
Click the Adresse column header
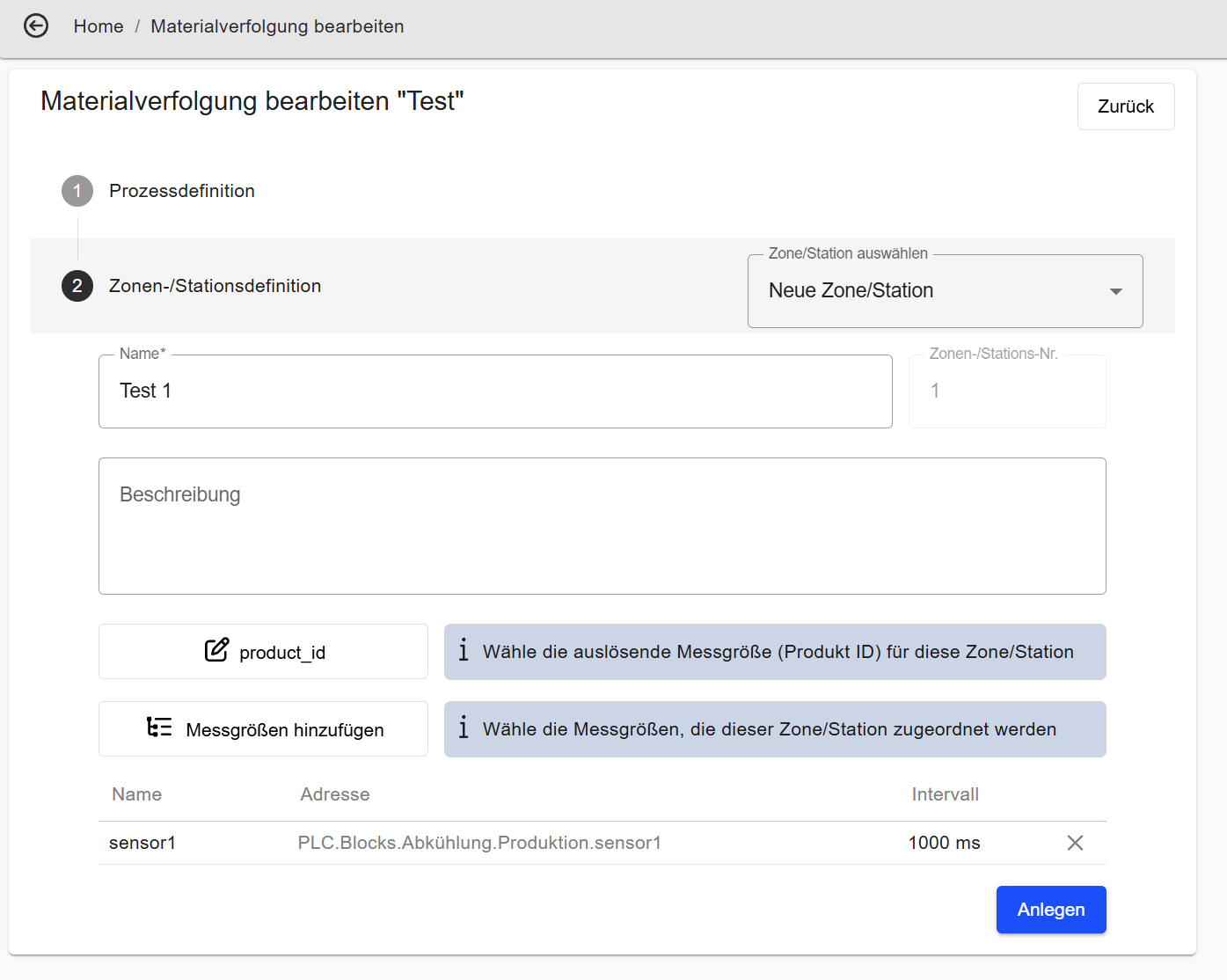(x=335, y=794)
